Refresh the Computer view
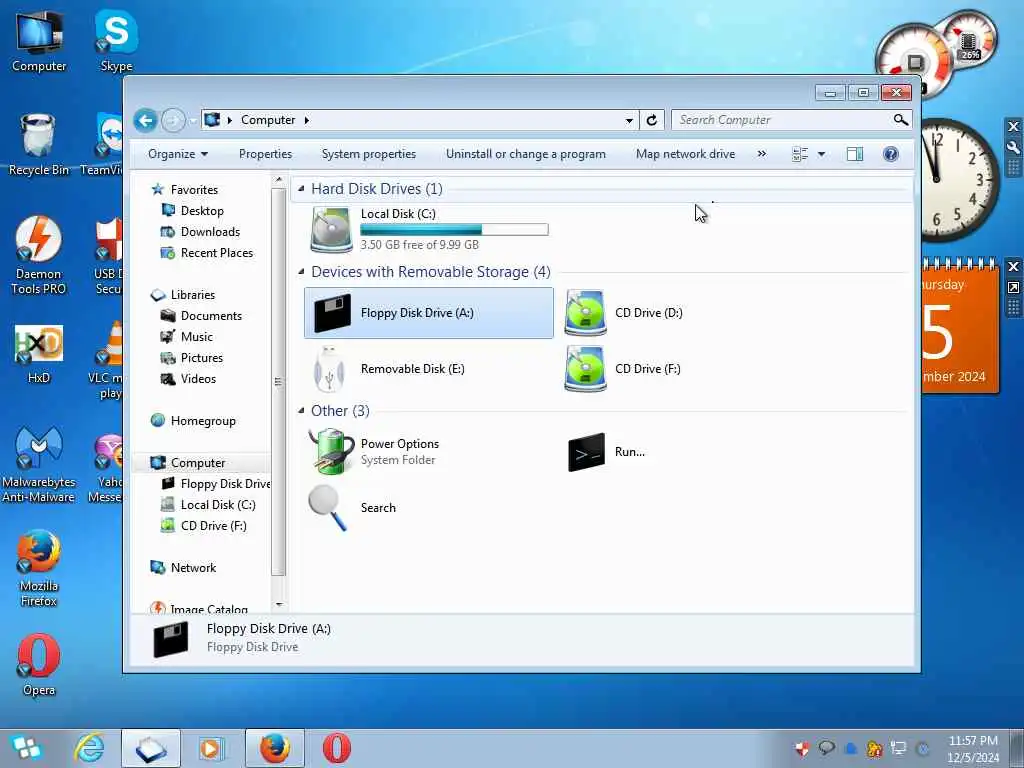 pos(652,120)
